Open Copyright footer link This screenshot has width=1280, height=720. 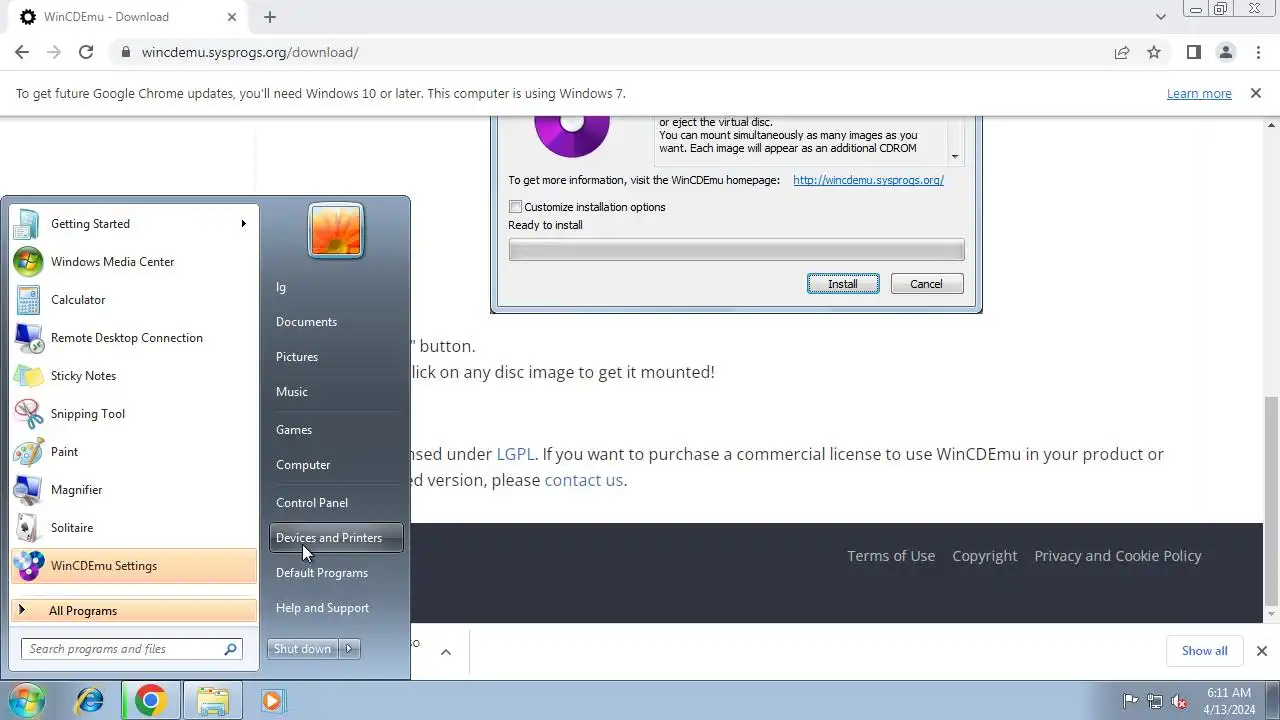985,556
